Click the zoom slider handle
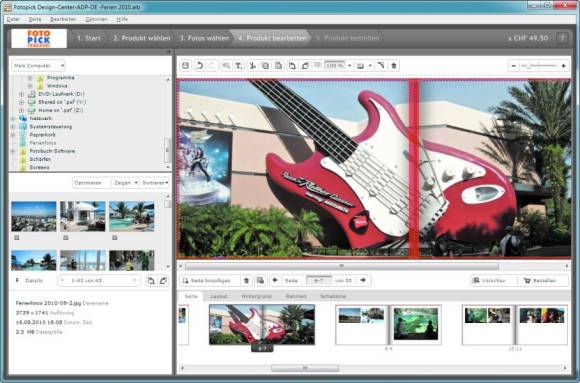 point(529,66)
